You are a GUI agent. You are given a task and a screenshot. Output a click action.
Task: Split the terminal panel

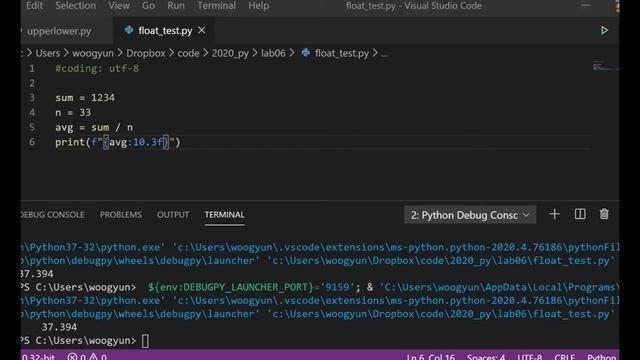[x=580, y=214]
